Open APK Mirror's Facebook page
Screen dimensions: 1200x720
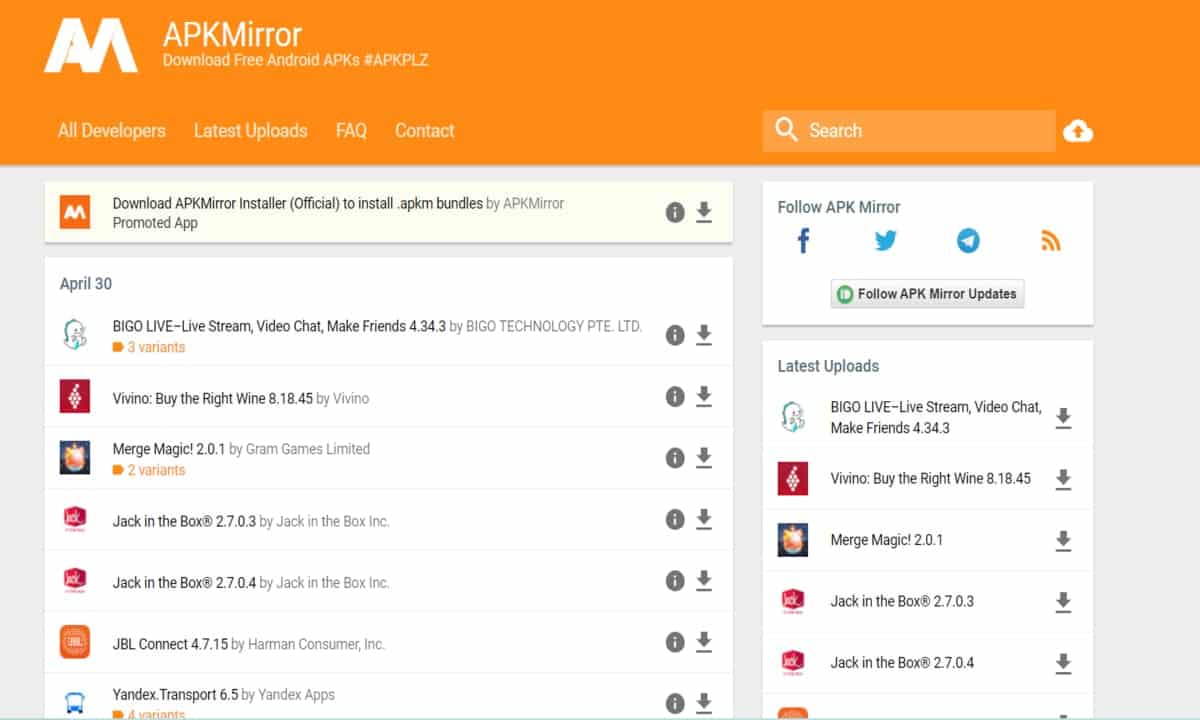[803, 241]
